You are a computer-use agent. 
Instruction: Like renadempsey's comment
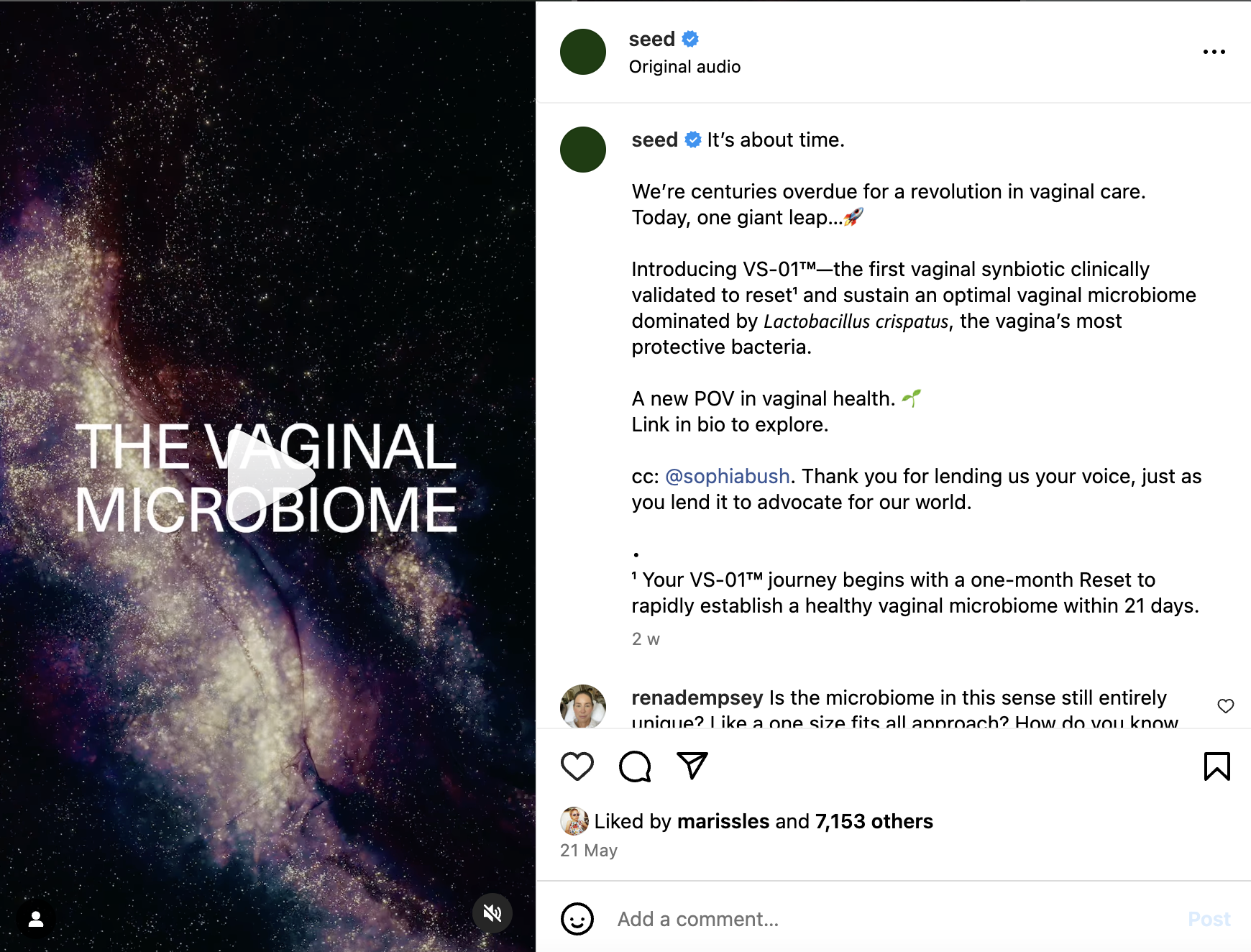coord(1226,706)
